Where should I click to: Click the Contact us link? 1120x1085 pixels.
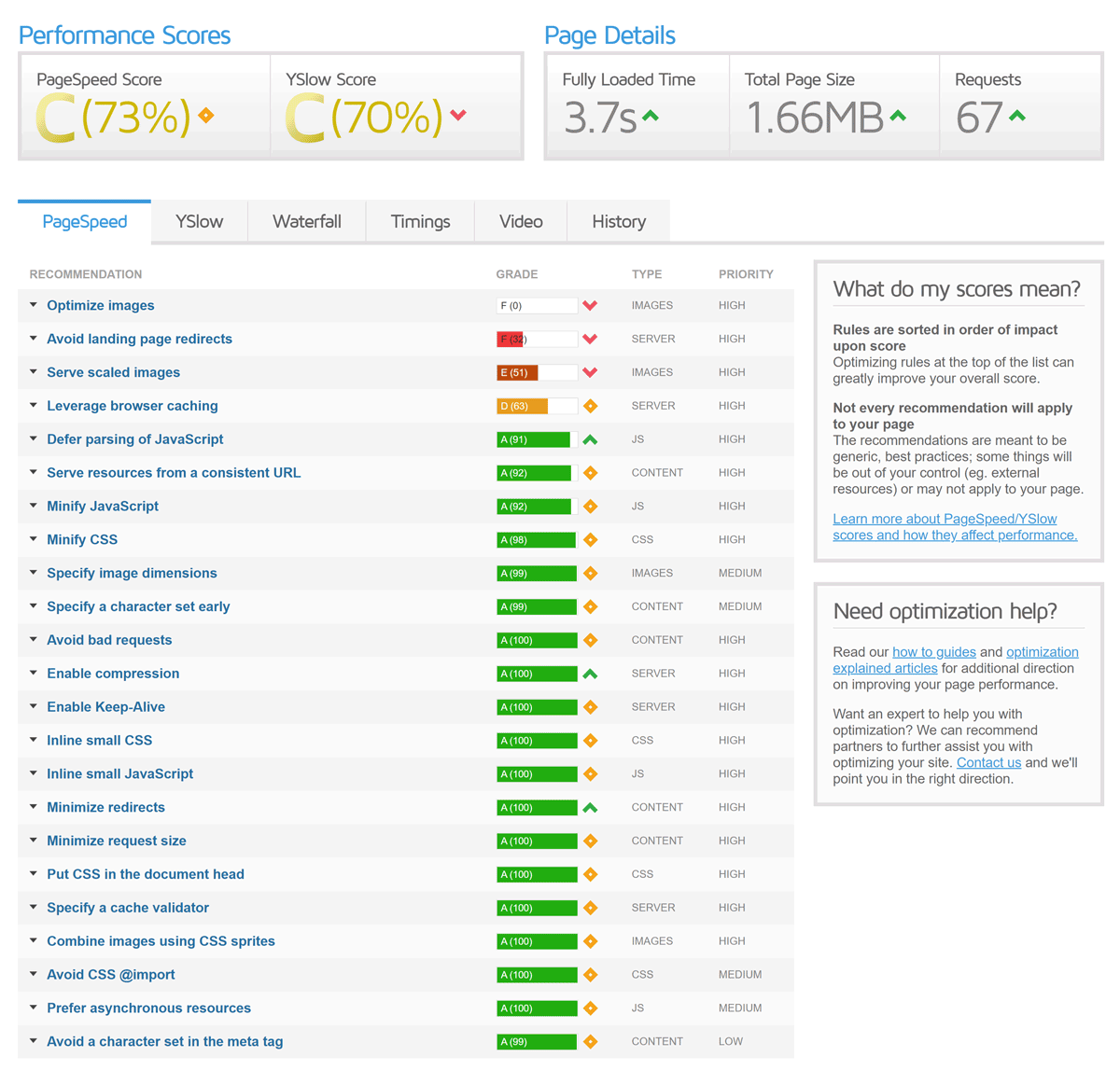point(988,763)
